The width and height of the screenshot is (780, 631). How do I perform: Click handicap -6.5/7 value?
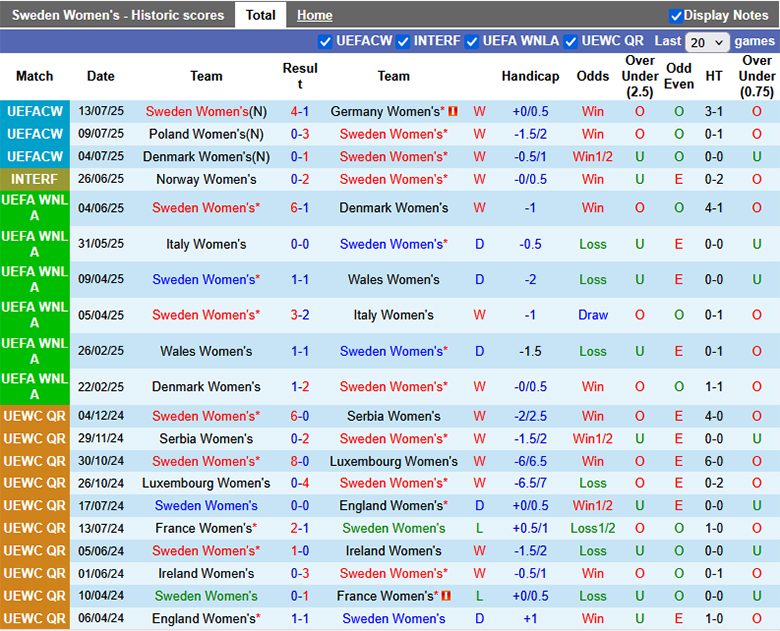[530, 483]
